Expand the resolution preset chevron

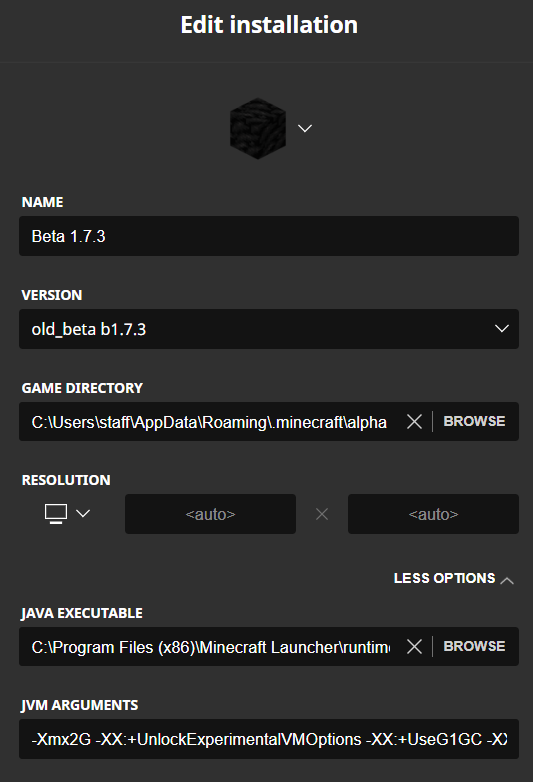pyautogui.click(x=83, y=513)
